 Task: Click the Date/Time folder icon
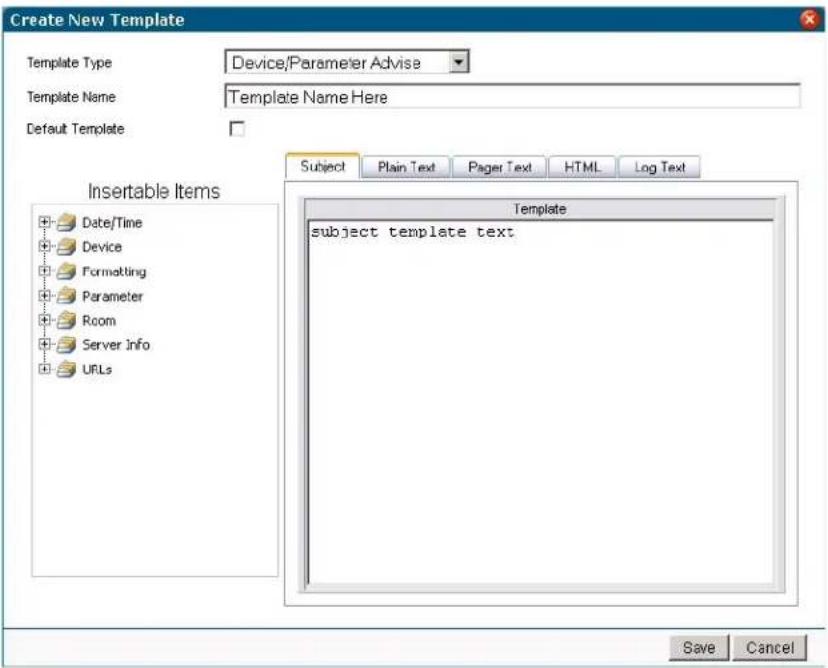(67, 223)
